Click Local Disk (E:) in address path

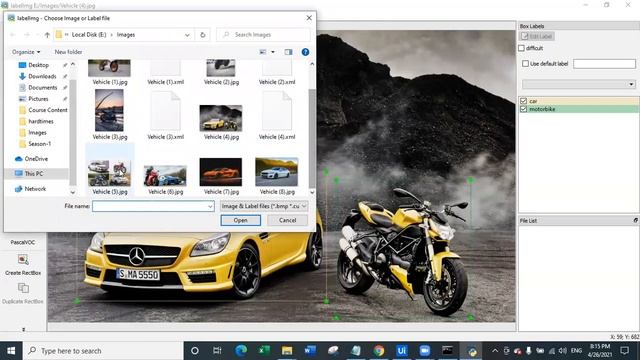(89, 35)
